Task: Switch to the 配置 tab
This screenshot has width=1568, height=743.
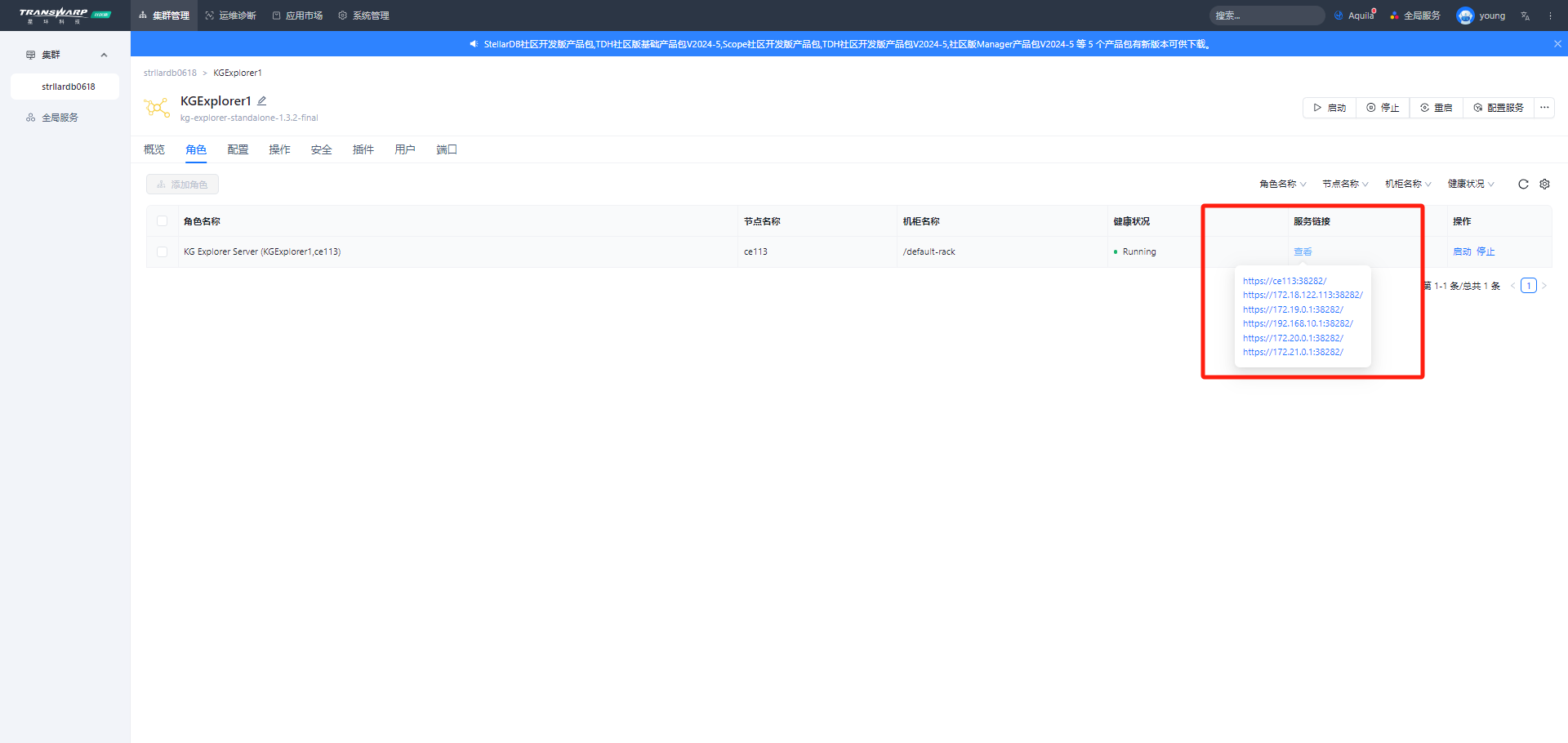Action: [x=238, y=149]
